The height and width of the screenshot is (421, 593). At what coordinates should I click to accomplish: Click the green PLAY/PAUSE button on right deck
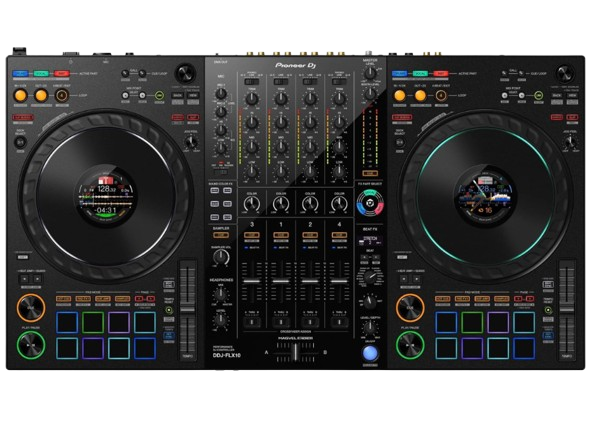[x=410, y=345]
